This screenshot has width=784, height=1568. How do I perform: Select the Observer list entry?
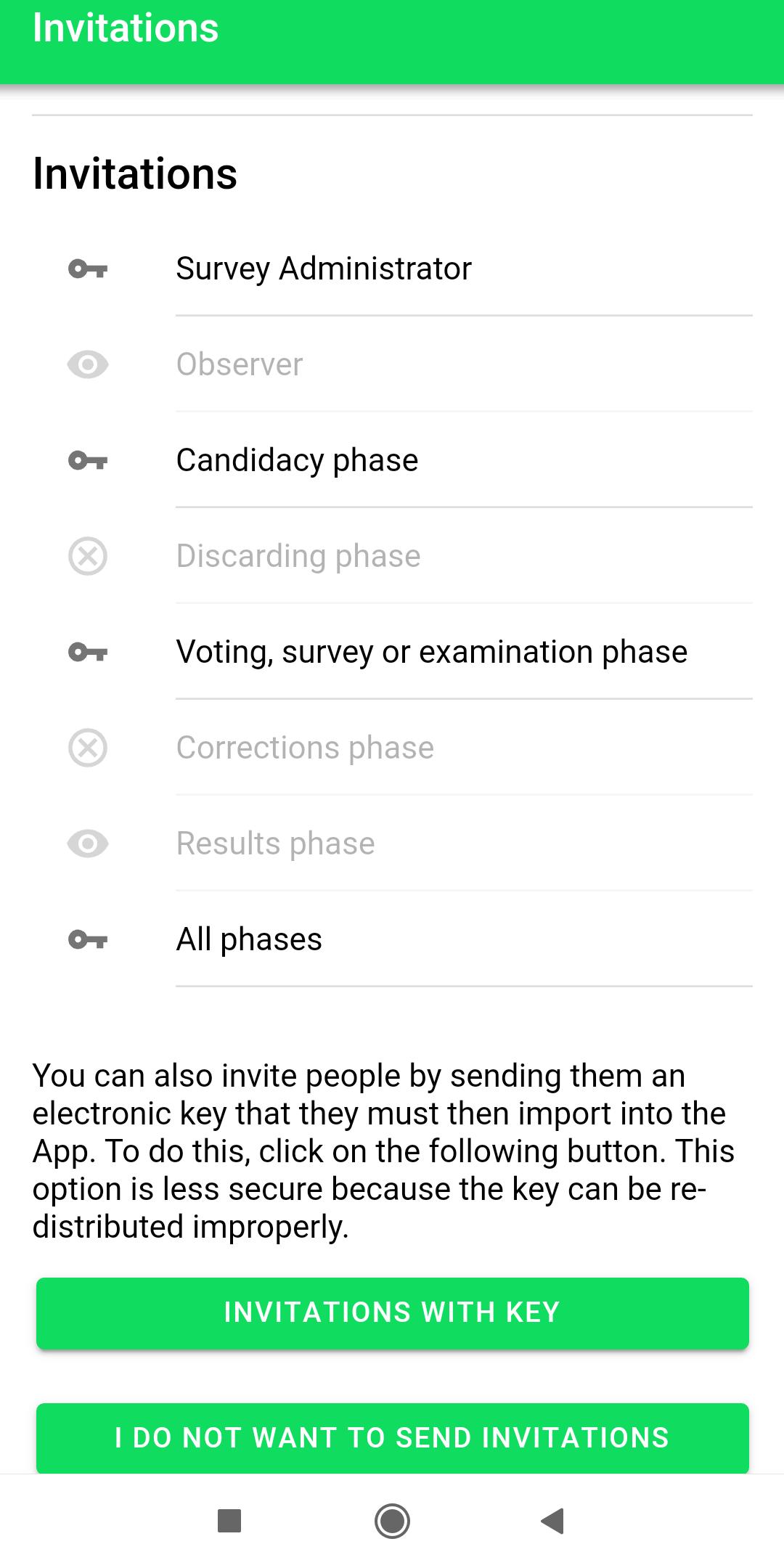point(392,364)
